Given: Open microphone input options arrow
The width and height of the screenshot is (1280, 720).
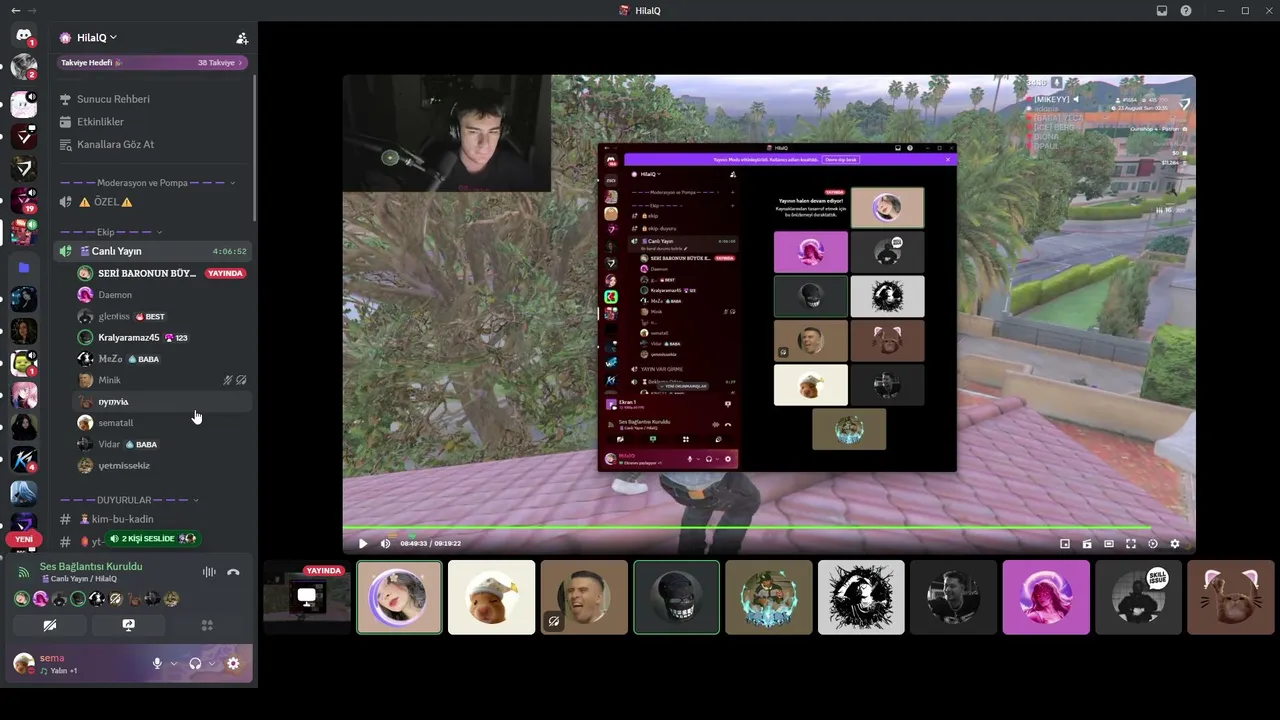Looking at the screenshot, I should point(173,663).
